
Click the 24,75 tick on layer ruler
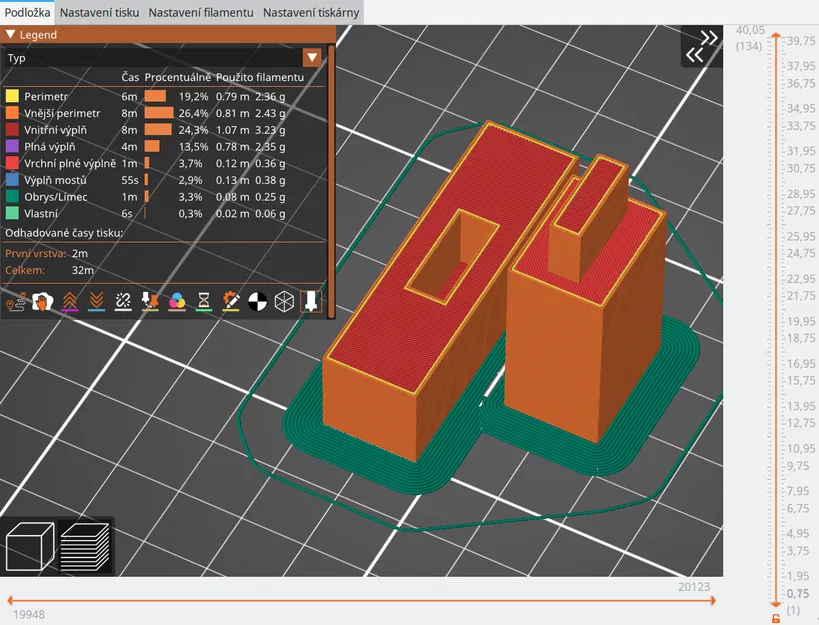click(x=801, y=253)
